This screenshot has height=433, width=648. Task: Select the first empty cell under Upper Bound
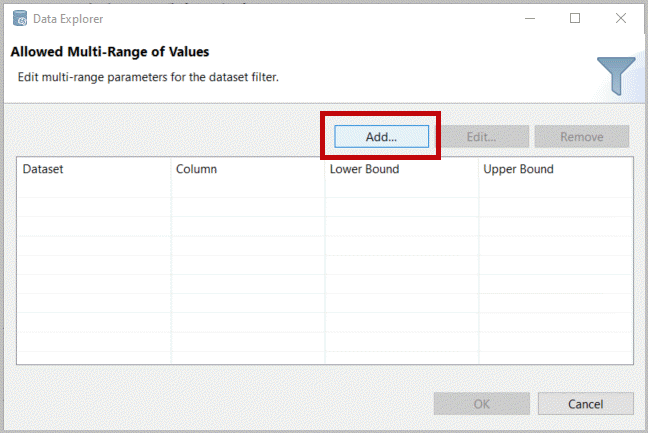click(555, 189)
